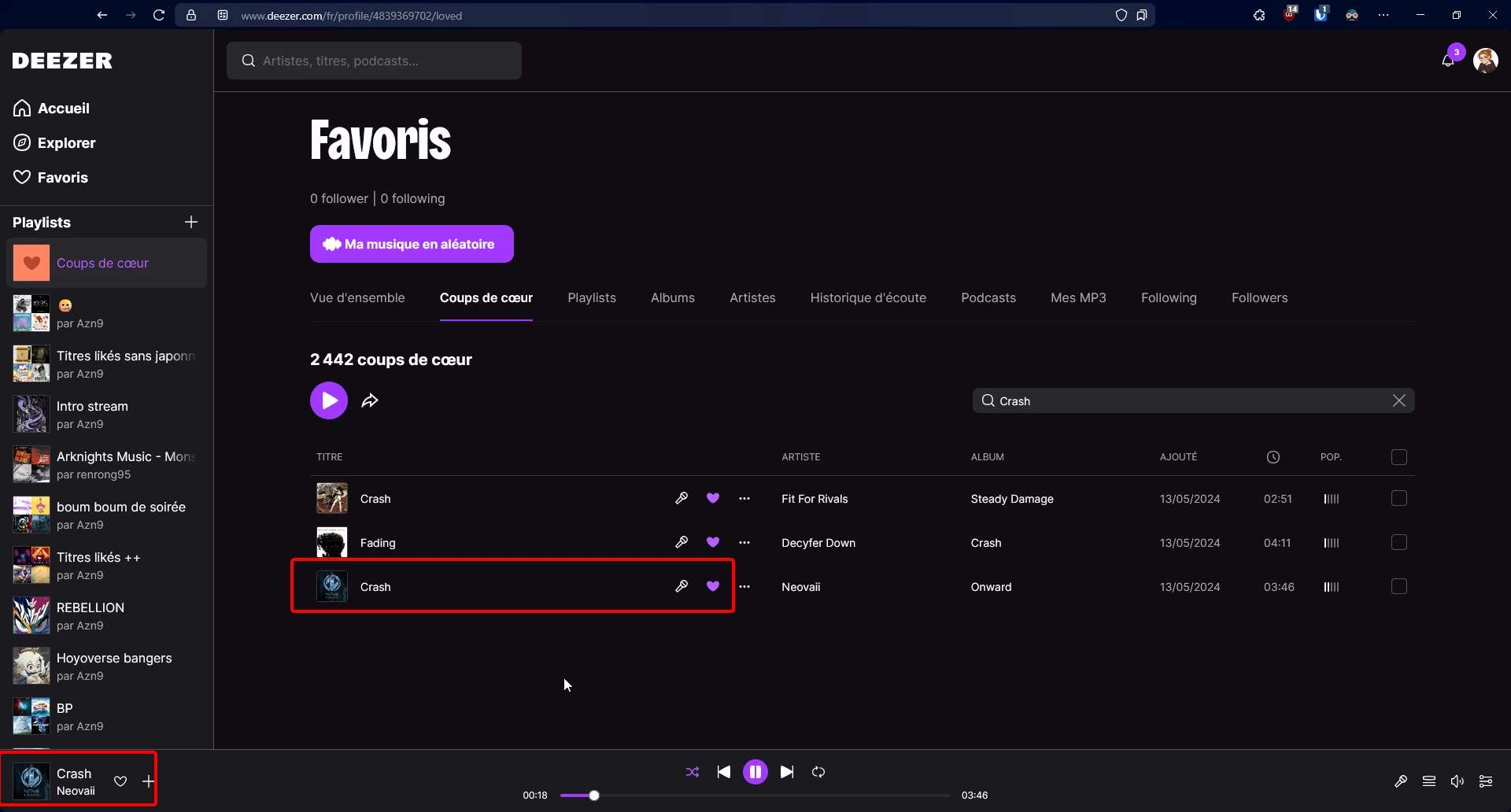
Task: Select checkbox for Crash by Neovaii
Action: (x=1399, y=586)
